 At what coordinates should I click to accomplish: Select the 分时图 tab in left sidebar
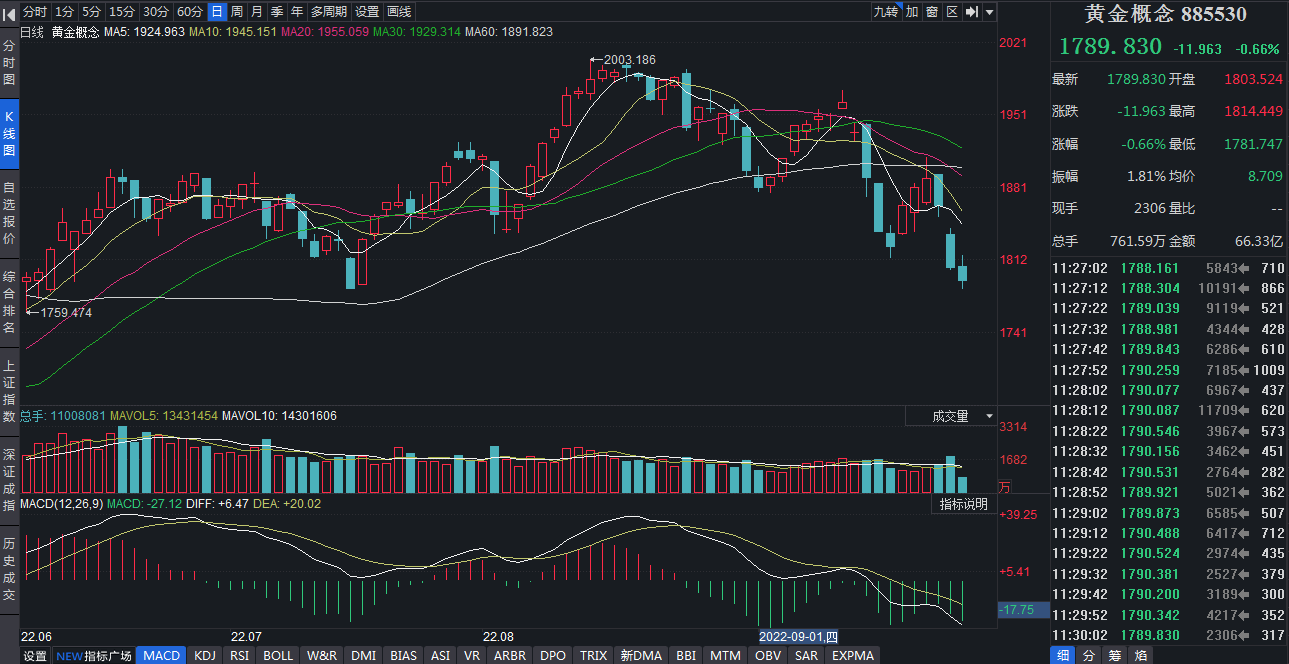tap(9, 63)
